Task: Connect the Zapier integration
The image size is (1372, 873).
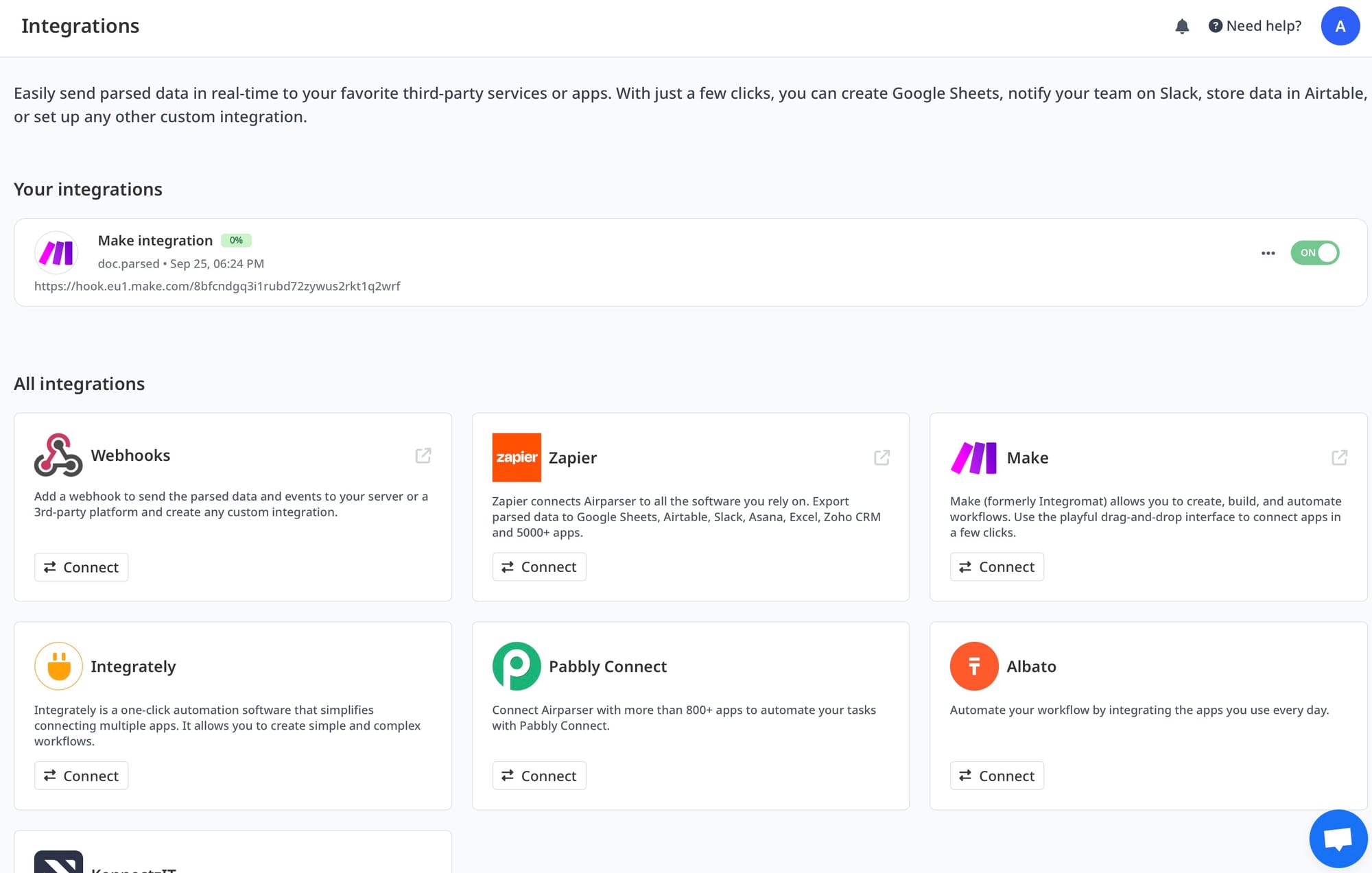Action: click(539, 567)
